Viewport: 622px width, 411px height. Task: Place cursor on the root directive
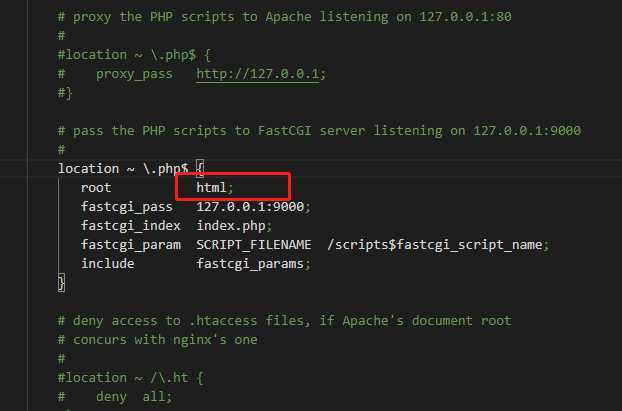click(x=96, y=188)
